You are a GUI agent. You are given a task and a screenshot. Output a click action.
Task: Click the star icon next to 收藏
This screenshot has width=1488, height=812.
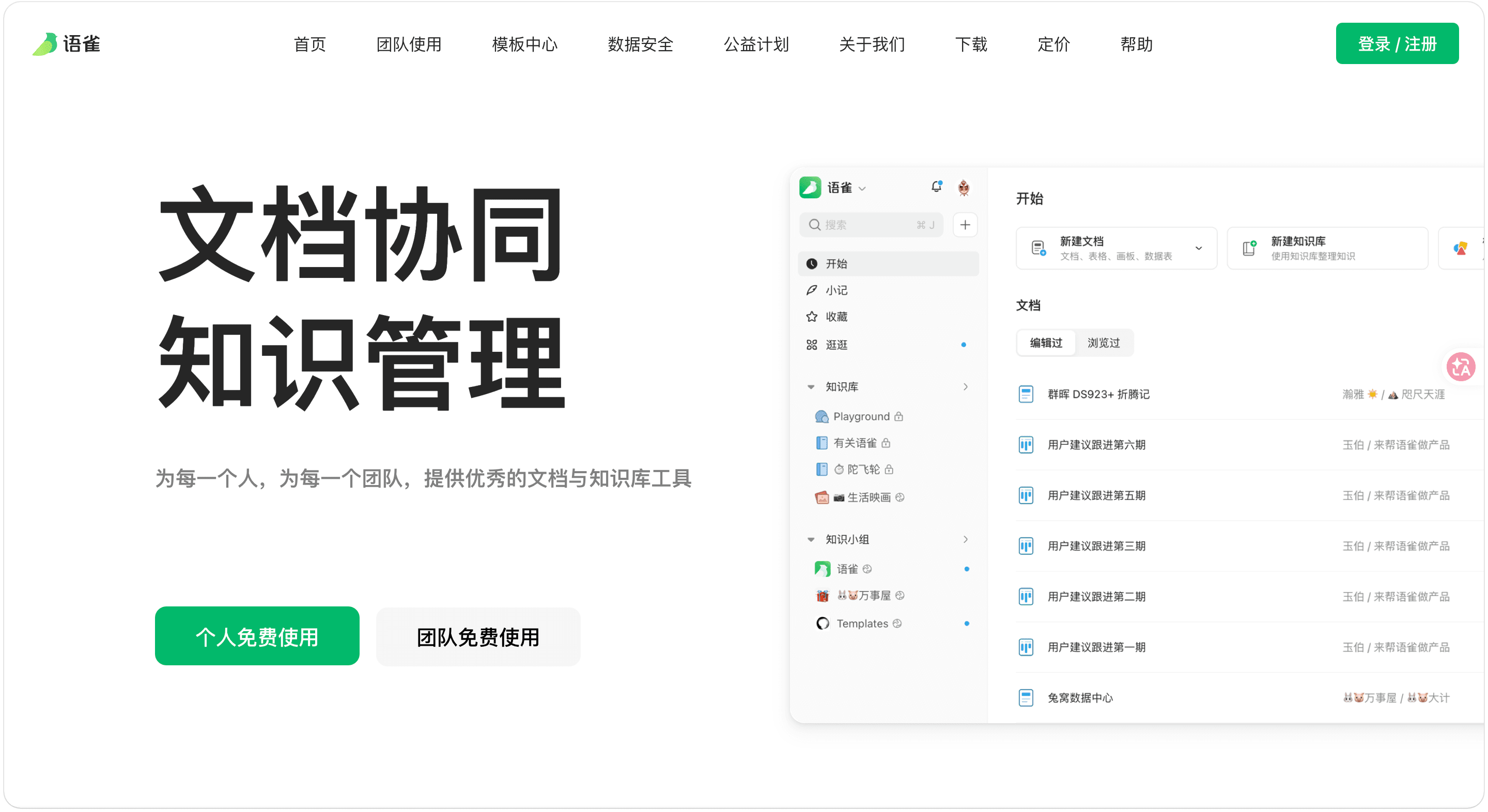(812, 317)
